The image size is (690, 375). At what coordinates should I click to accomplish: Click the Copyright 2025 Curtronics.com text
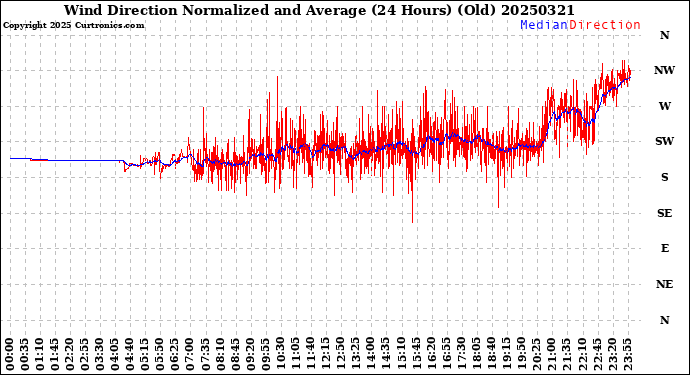(x=73, y=26)
